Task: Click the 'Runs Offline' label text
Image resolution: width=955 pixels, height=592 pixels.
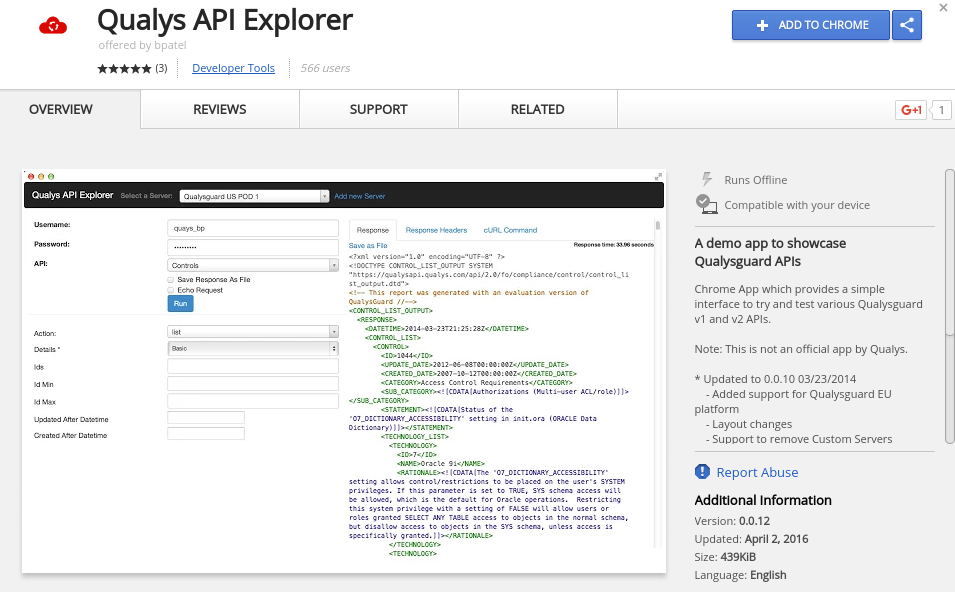Action: [756, 180]
